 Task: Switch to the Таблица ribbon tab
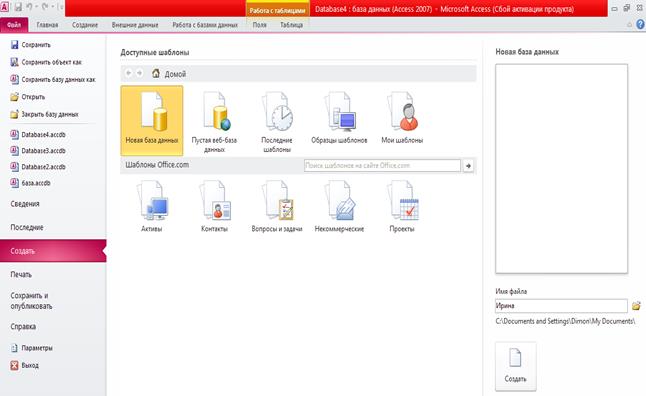(x=292, y=25)
